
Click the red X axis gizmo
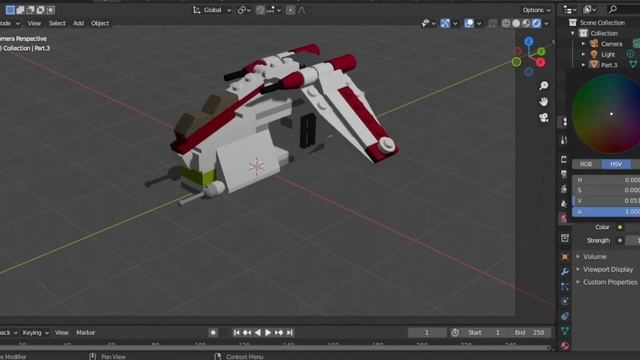[x=540, y=62]
